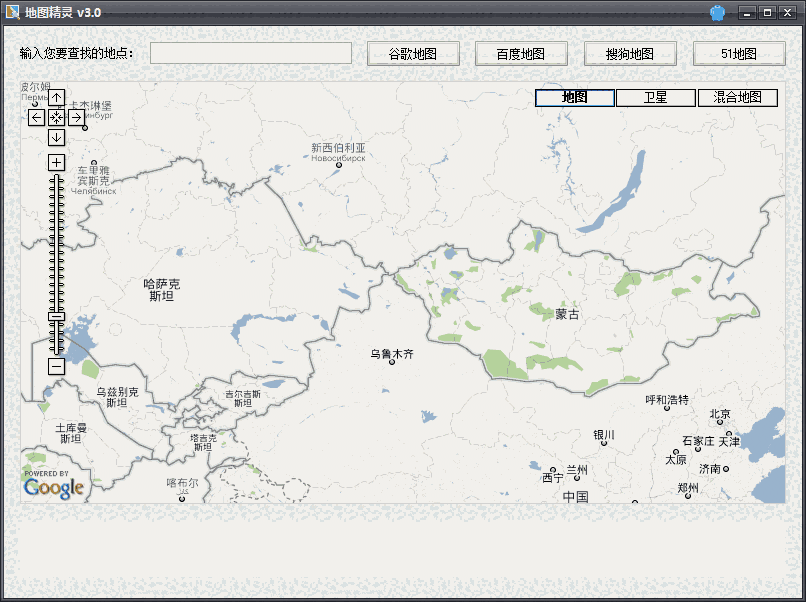Viewport: 806px width, 602px height.
Task: Pan the map right with arrow
Action: pos(76,118)
